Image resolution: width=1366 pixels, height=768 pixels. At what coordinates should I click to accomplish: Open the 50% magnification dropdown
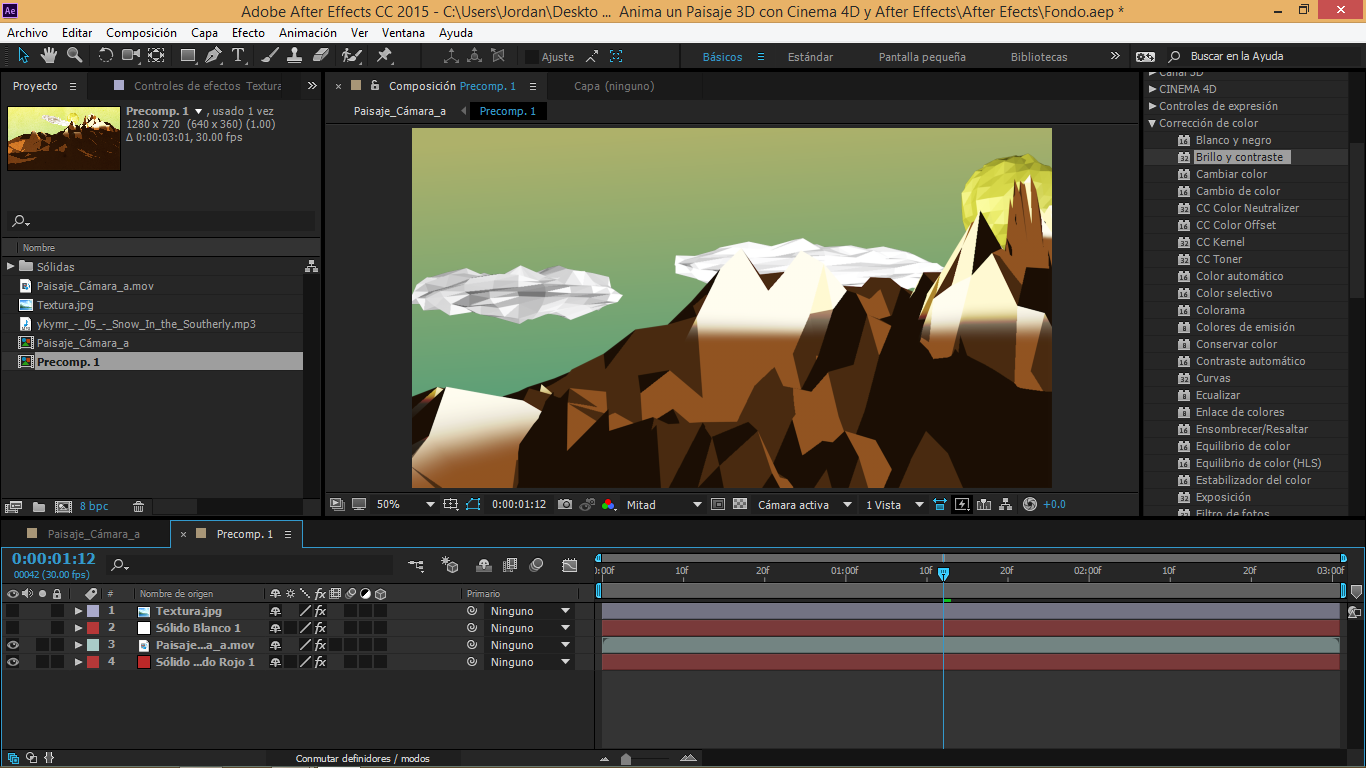click(405, 505)
